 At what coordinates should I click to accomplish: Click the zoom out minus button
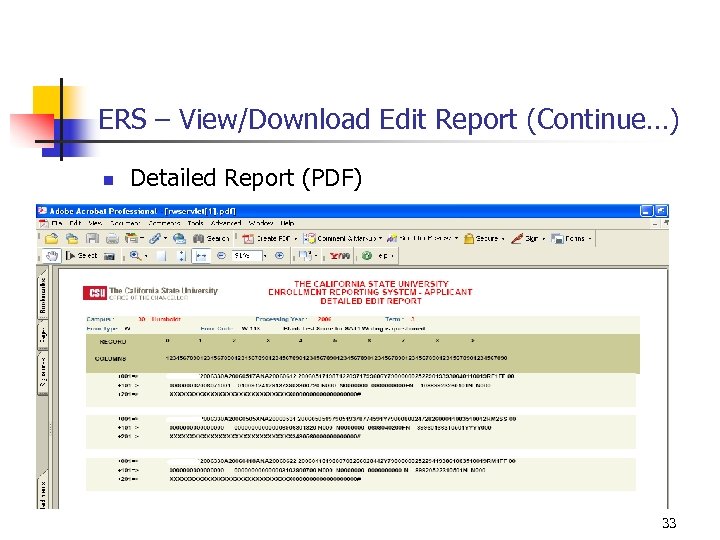pos(221,256)
